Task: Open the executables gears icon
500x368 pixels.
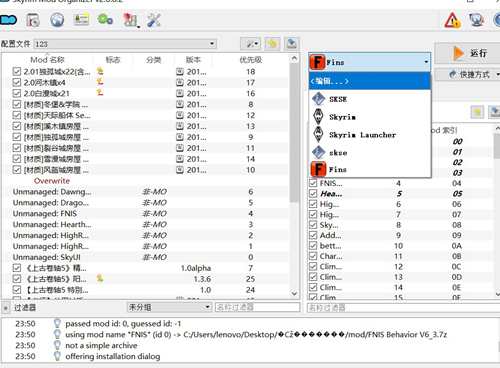Action: click(105, 20)
